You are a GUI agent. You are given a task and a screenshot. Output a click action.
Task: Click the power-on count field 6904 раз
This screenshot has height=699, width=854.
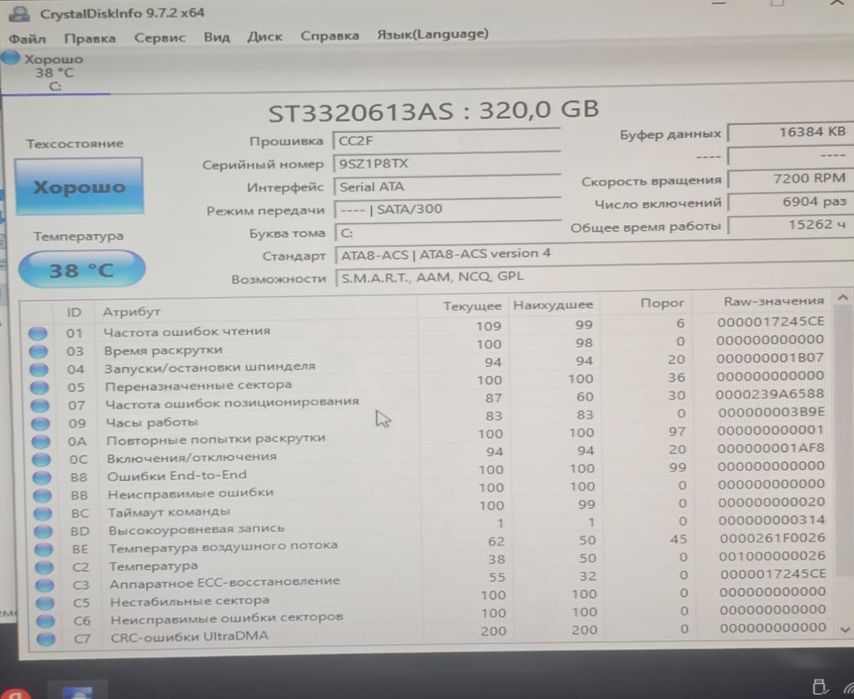[x=790, y=202]
